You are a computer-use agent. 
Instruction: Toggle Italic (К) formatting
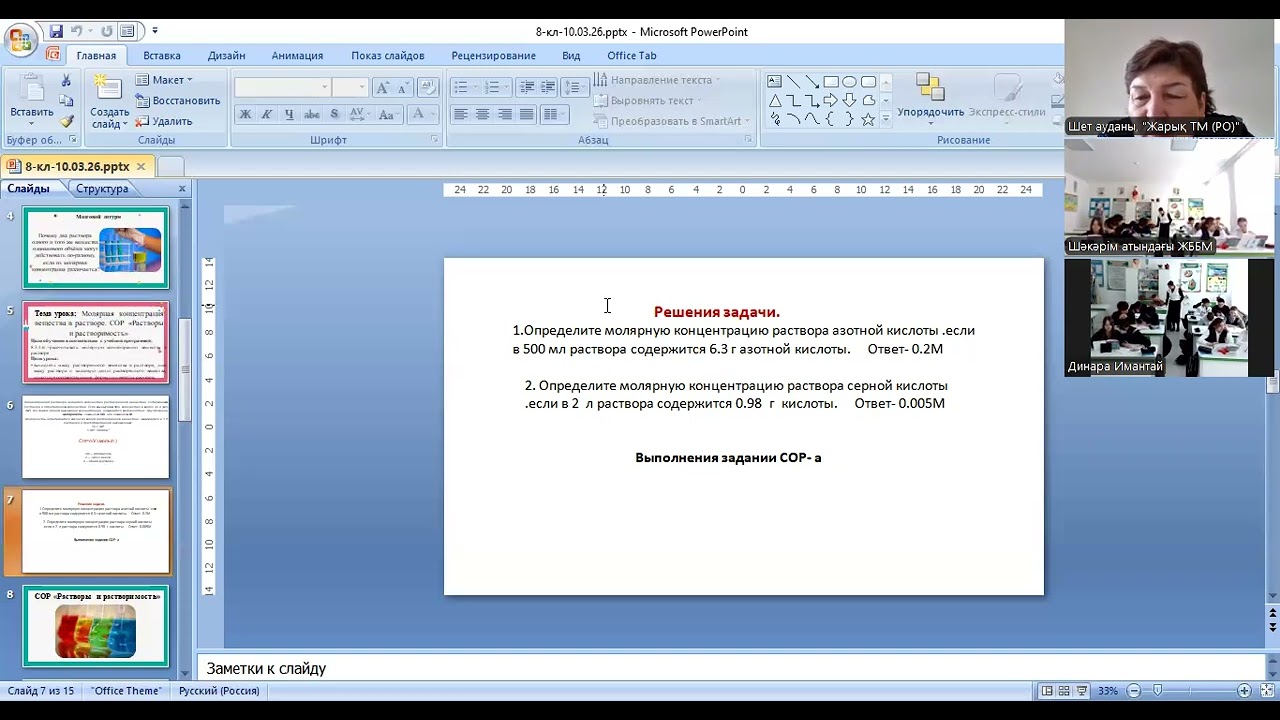pos(267,115)
